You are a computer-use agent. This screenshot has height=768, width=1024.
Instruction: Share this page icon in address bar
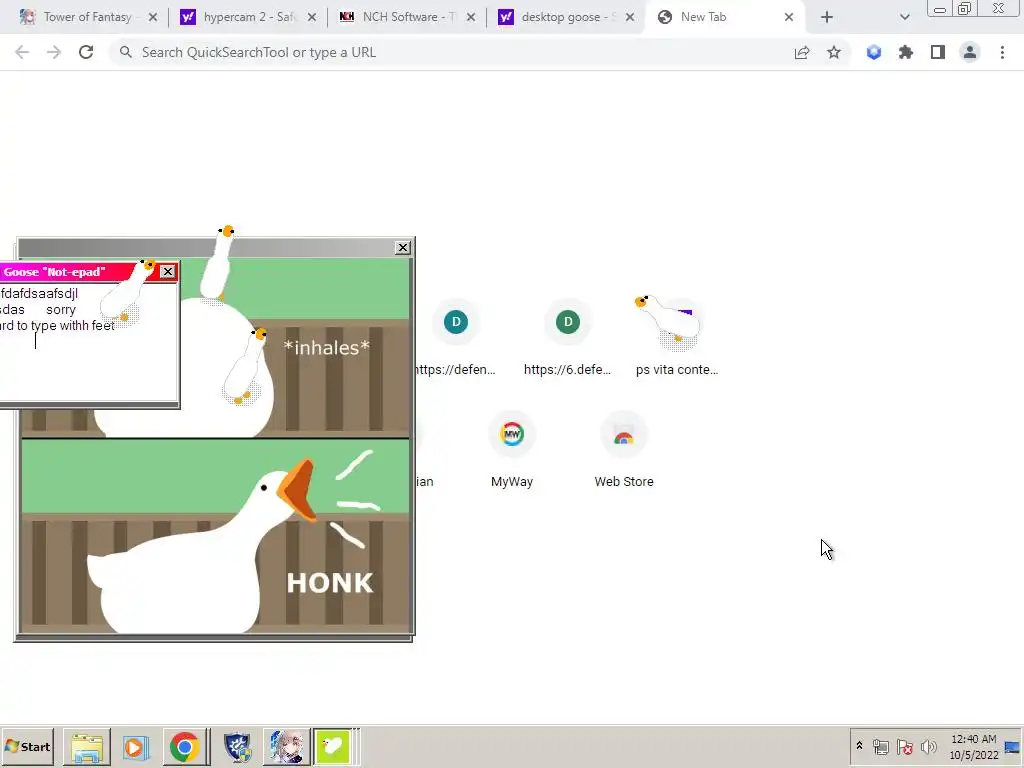pos(802,52)
